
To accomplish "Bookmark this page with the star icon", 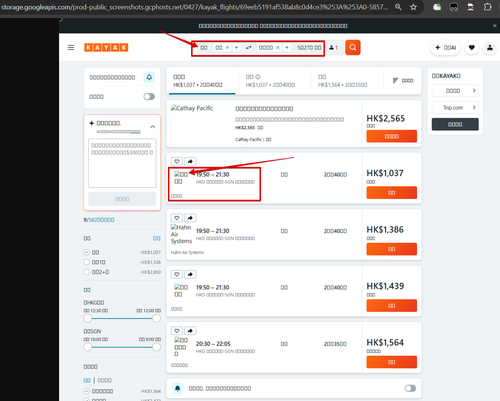I will coord(413,7).
